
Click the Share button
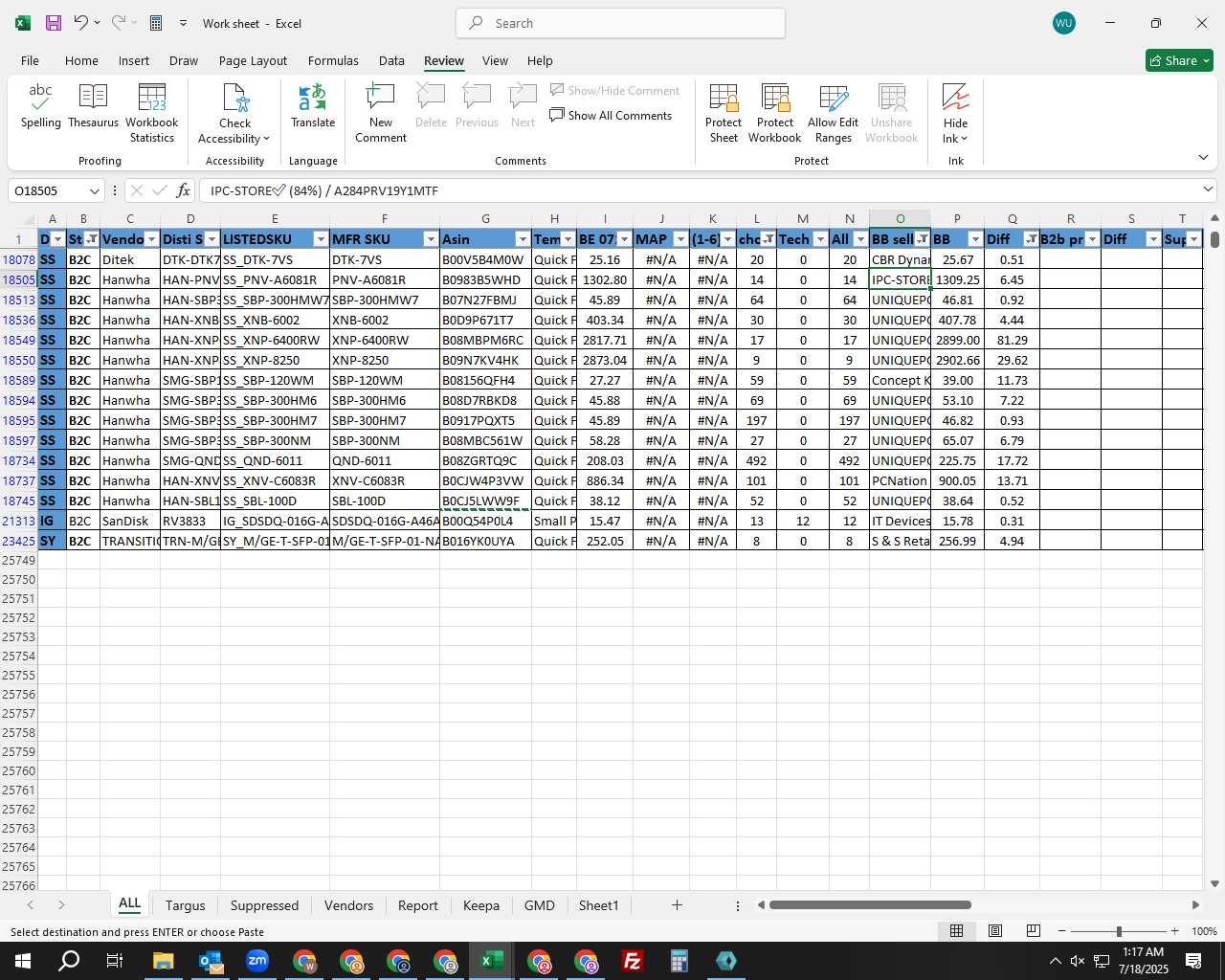[x=1179, y=60]
